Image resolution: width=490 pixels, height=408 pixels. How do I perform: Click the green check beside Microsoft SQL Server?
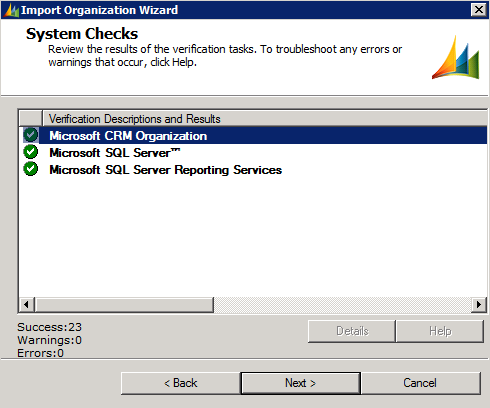31,152
